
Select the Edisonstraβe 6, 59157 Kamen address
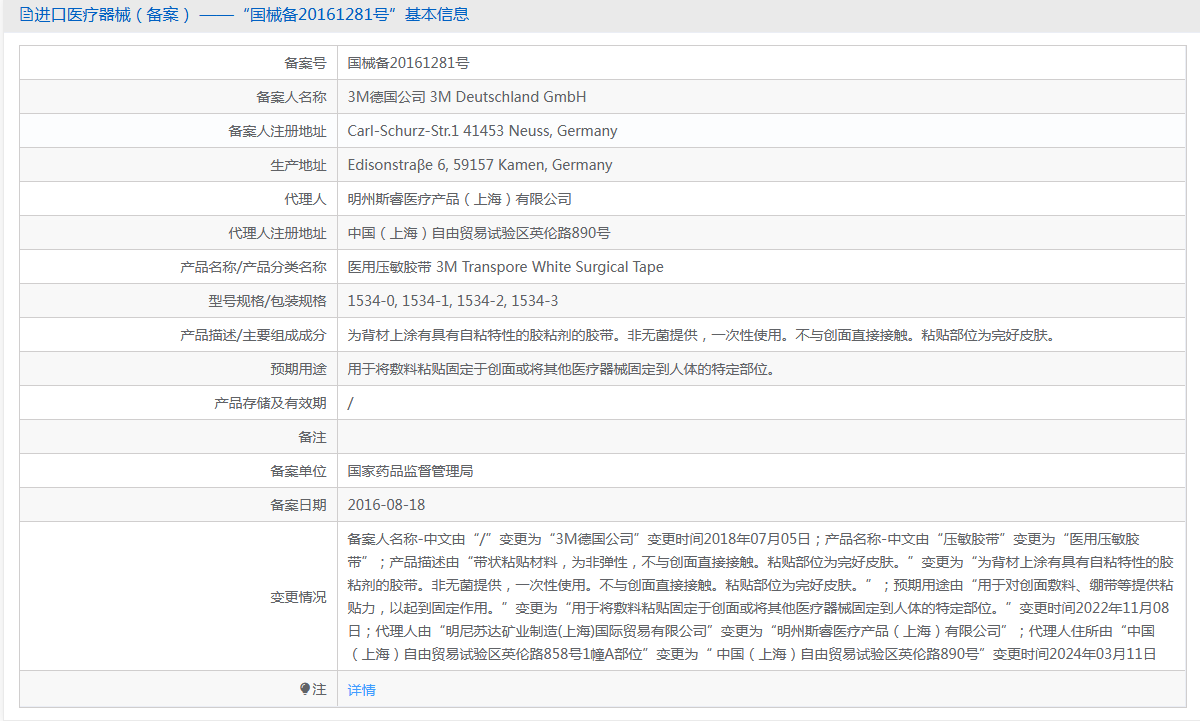tap(480, 165)
